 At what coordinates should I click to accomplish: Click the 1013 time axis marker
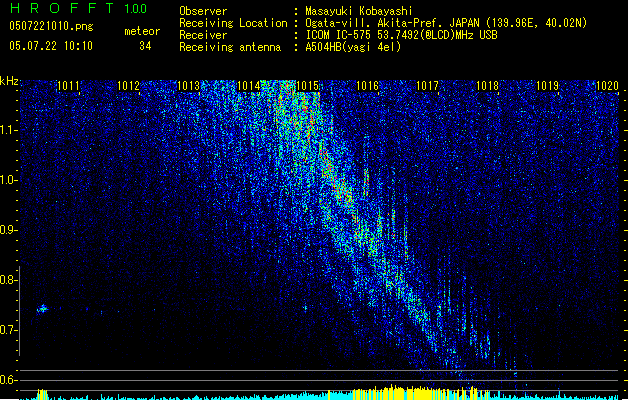188,86
